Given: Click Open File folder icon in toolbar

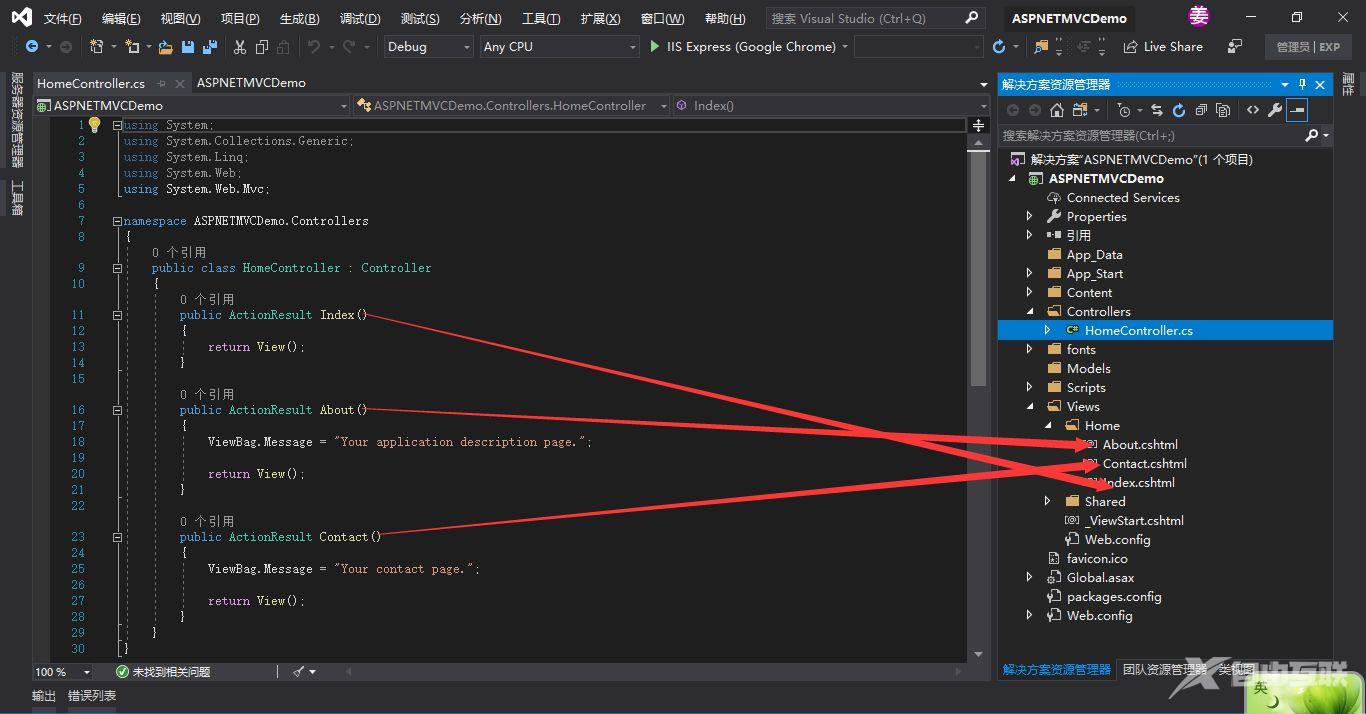Looking at the screenshot, I should [x=164, y=47].
